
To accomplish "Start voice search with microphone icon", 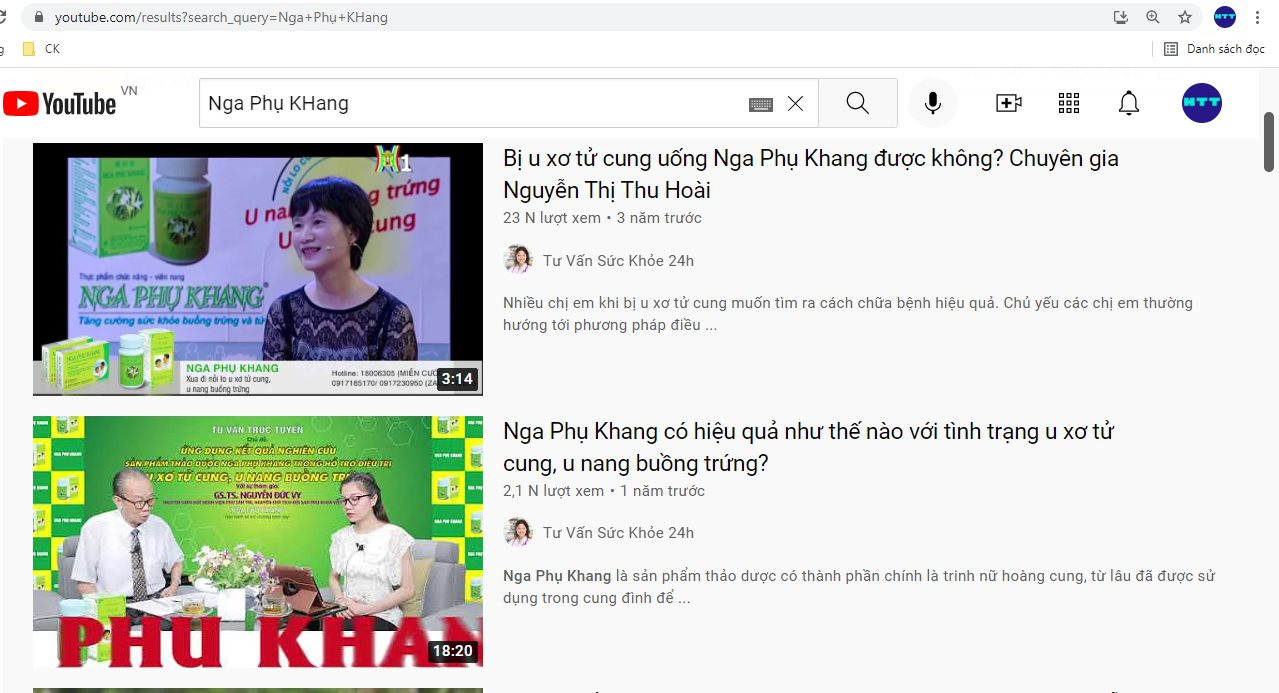I will (x=932, y=103).
